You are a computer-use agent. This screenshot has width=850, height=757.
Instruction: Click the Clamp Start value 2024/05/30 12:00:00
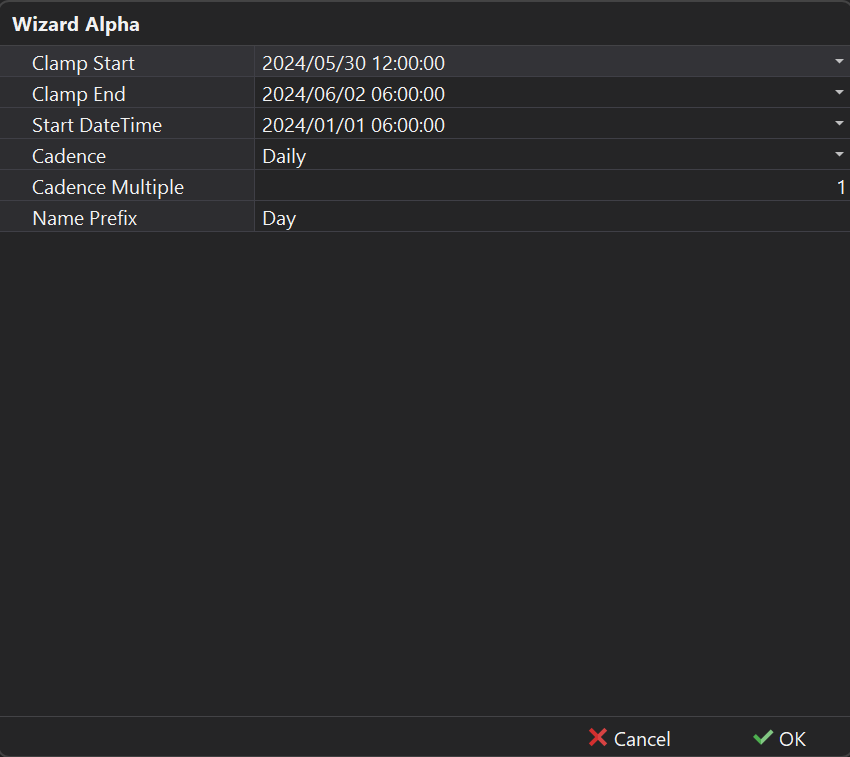coord(353,63)
